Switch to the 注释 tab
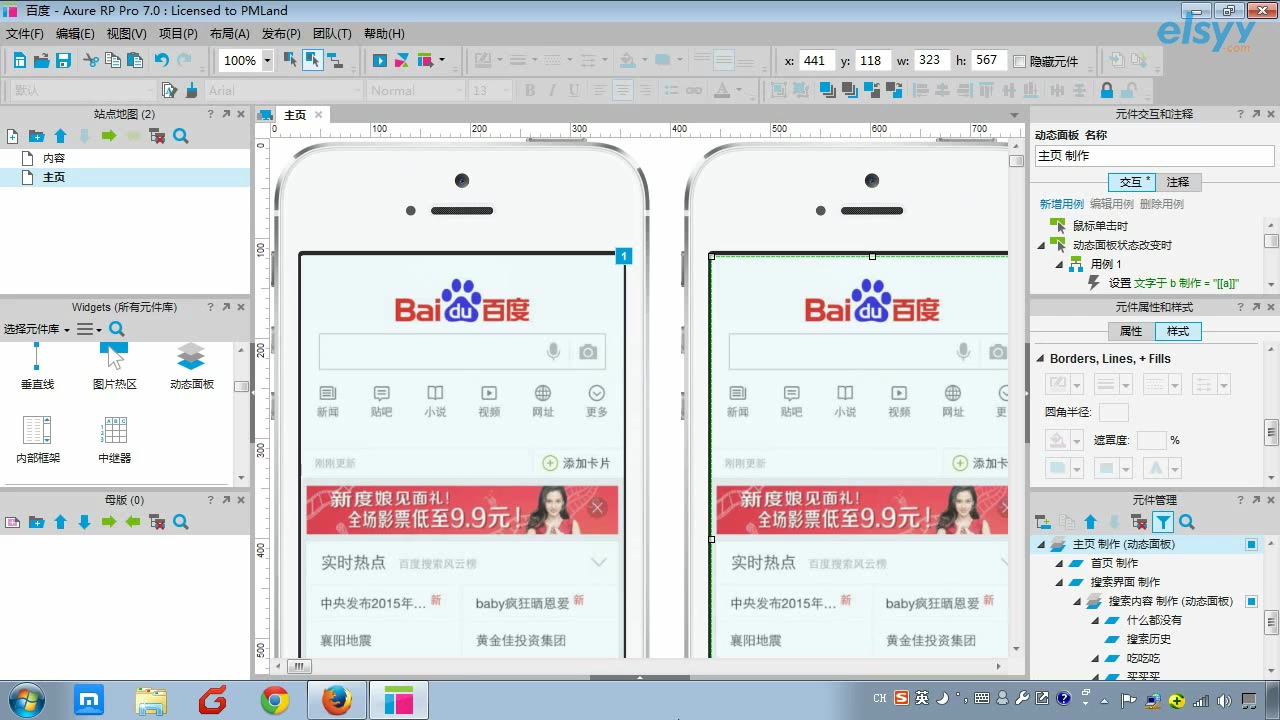Screen dimensions: 1280x720 click(x=1178, y=182)
